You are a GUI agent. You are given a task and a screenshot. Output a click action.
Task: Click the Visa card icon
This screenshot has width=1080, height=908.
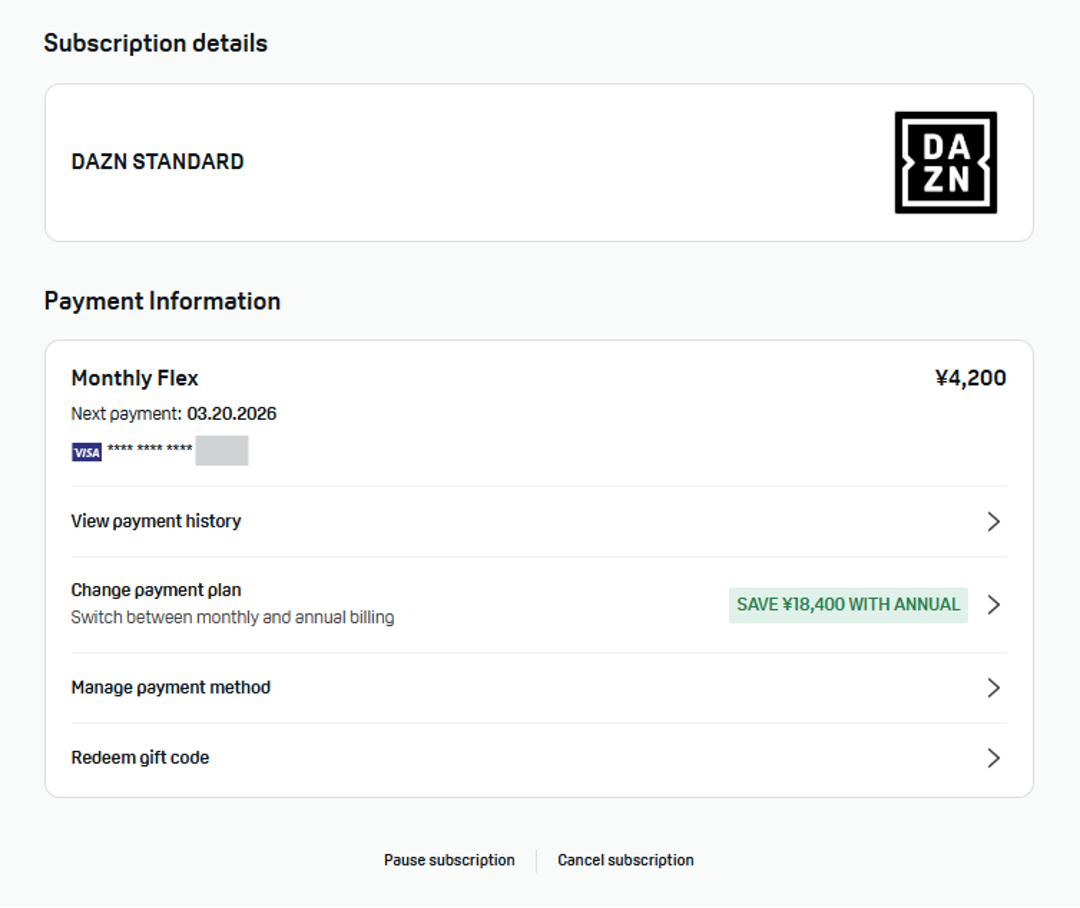[87, 452]
